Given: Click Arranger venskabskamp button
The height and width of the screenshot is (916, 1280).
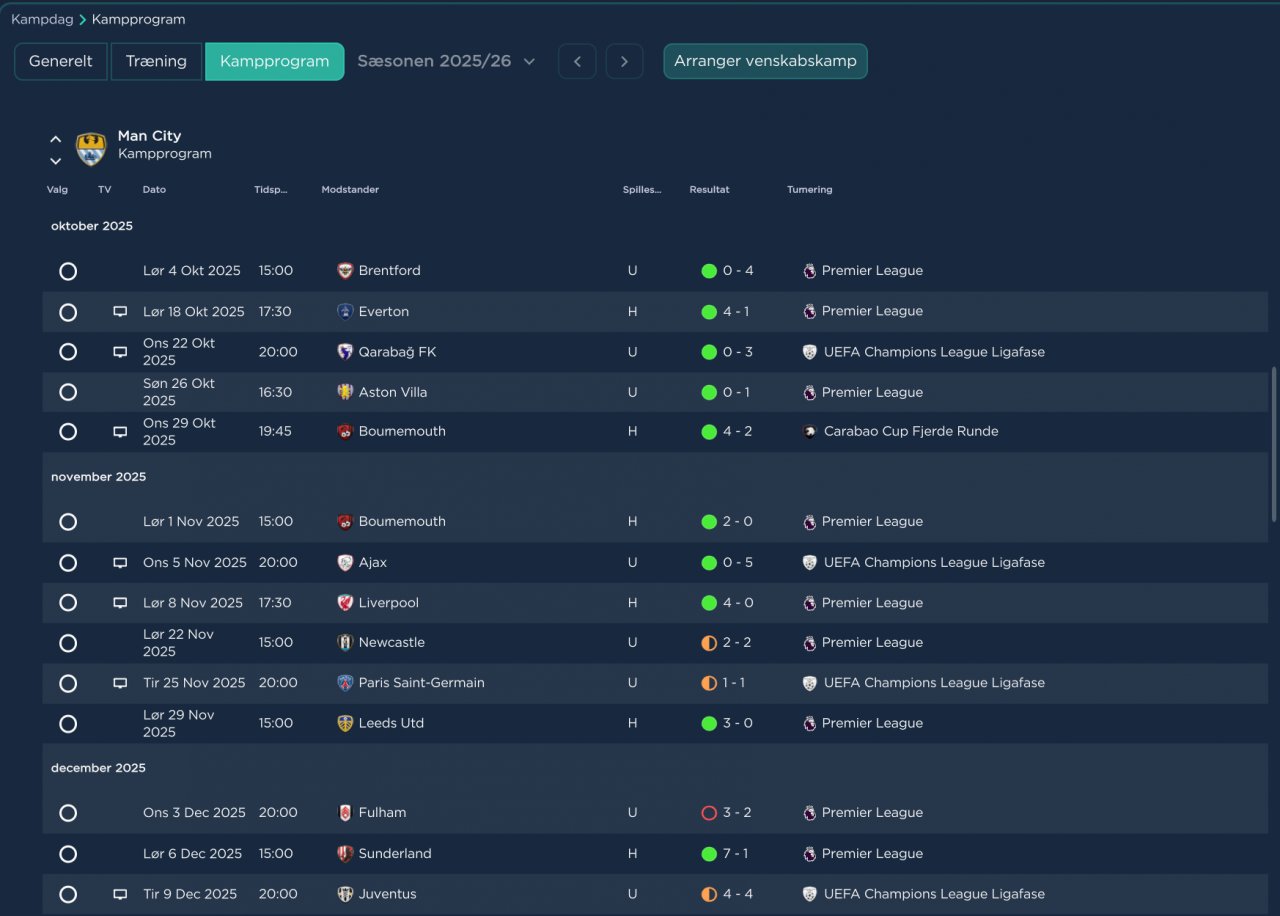Looking at the screenshot, I should (765, 61).
